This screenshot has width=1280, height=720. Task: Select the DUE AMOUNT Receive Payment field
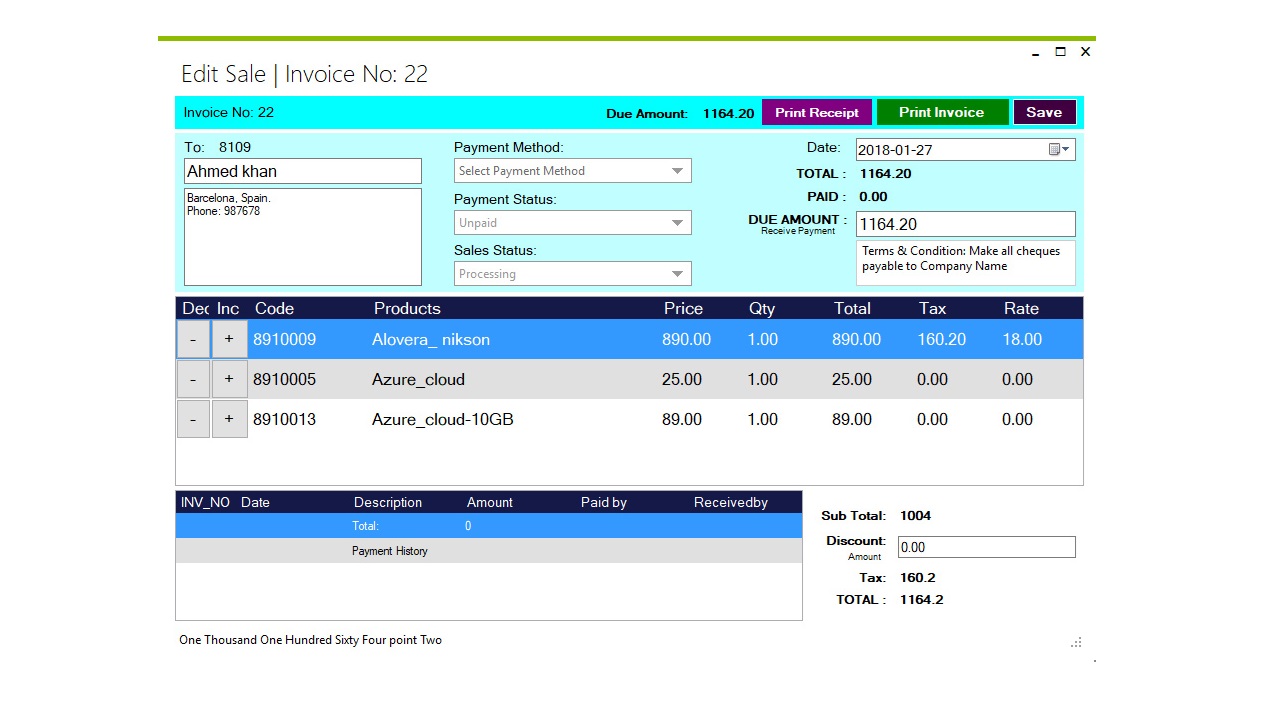pos(965,224)
